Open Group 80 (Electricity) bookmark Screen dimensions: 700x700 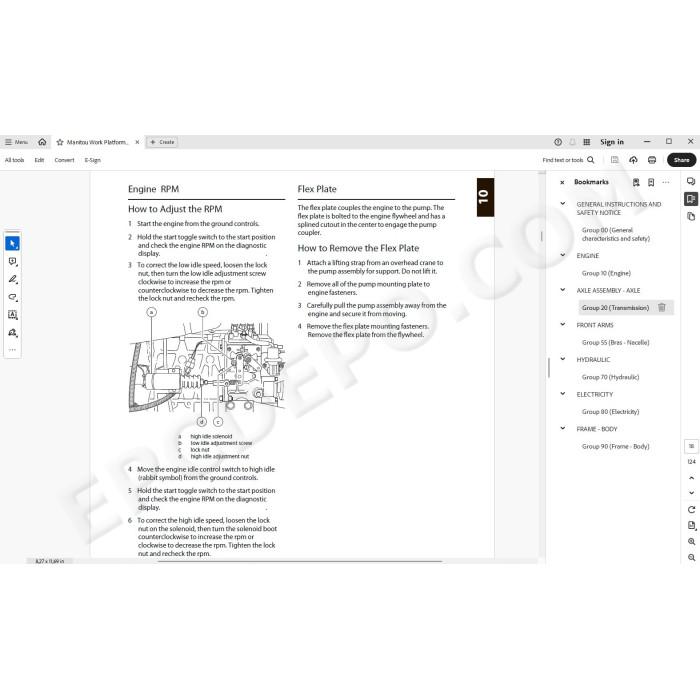tap(610, 412)
